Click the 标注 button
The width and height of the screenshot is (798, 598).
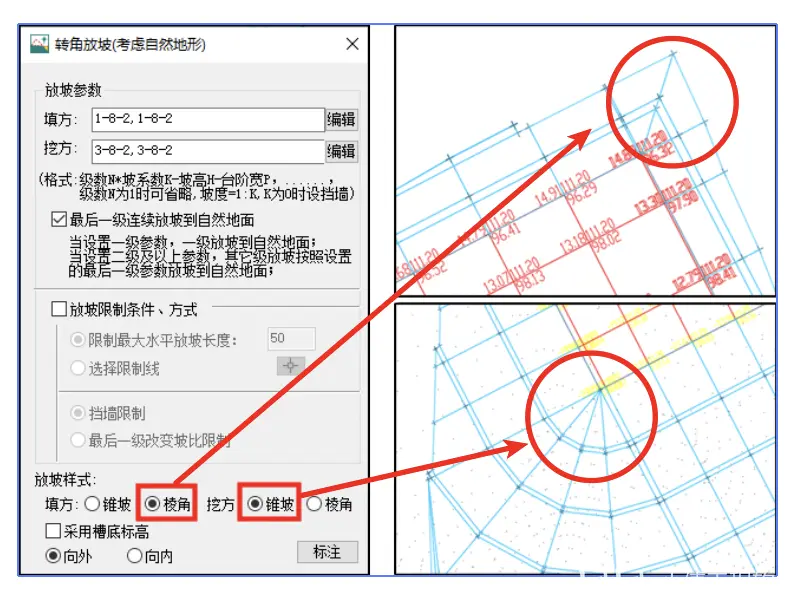(x=327, y=552)
